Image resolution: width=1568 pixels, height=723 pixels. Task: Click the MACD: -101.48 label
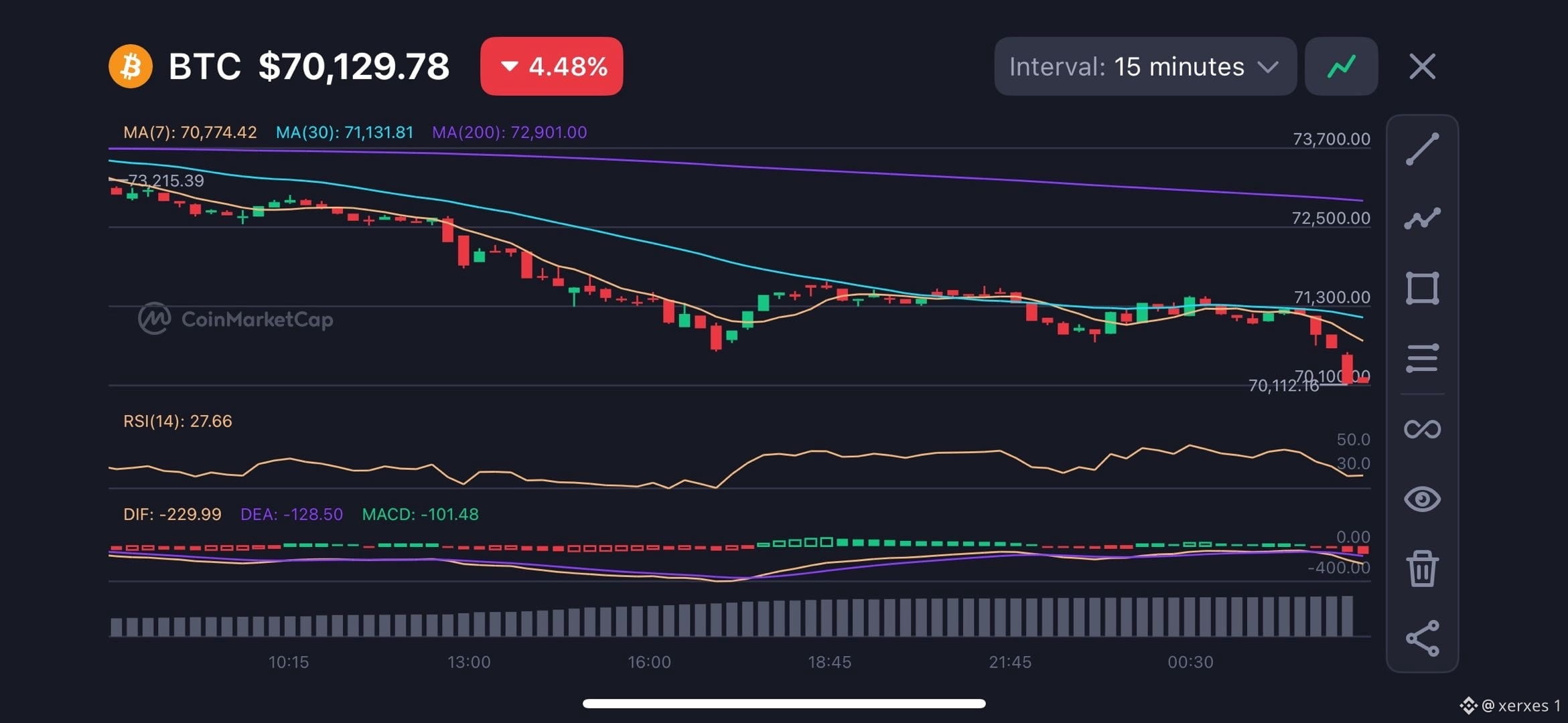coord(420,514)
